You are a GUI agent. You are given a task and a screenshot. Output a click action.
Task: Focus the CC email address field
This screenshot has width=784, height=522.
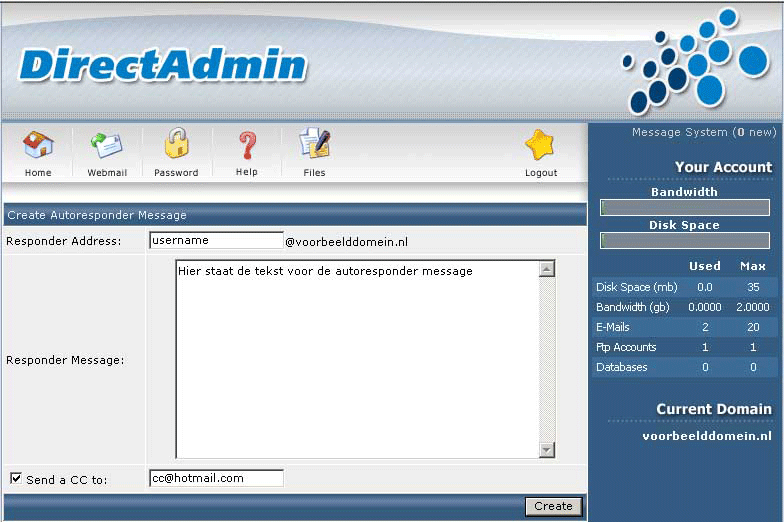216,478
